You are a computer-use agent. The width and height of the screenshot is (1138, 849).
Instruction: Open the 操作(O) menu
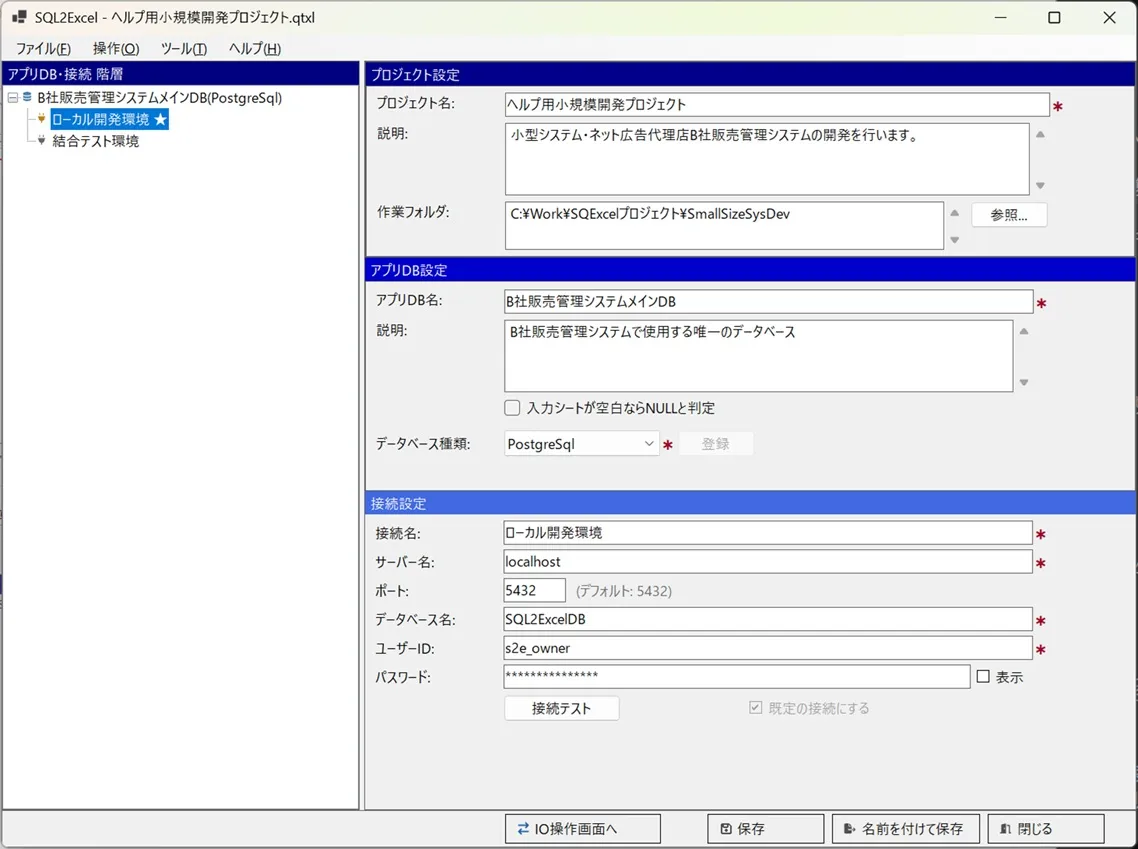116,49
